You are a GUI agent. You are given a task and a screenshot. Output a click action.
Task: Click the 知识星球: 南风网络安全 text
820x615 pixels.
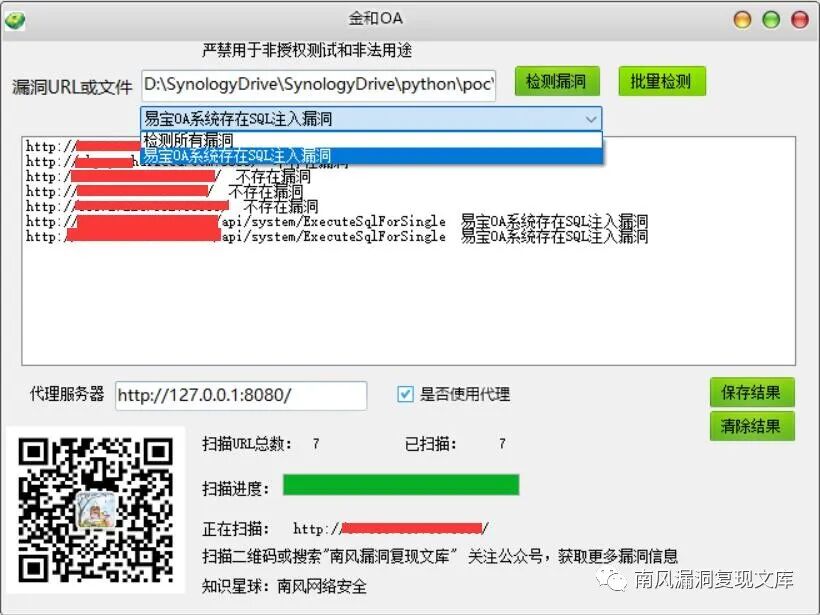(x=284, y=586)
